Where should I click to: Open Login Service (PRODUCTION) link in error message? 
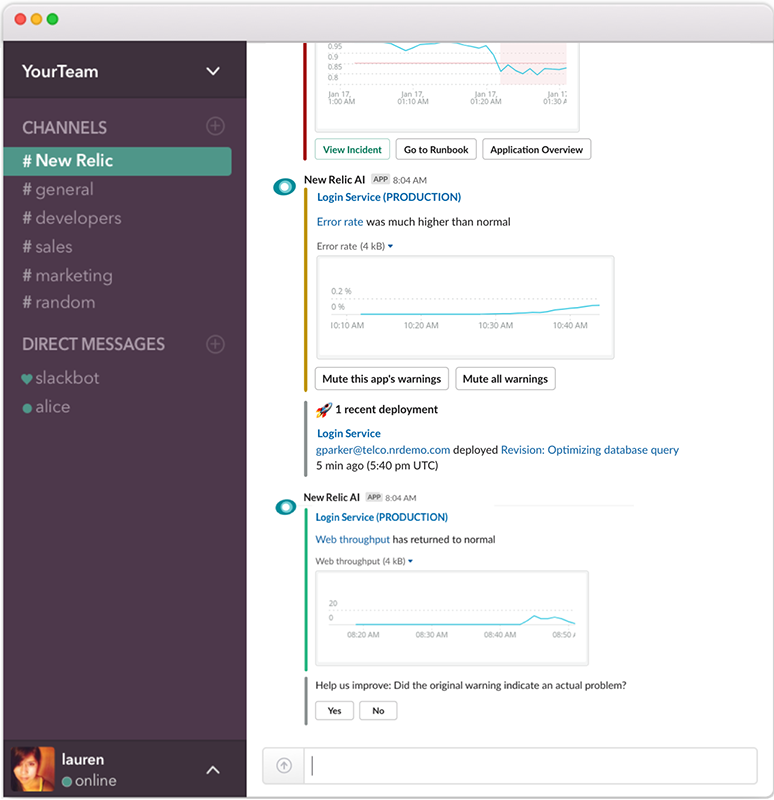[389, 197]
